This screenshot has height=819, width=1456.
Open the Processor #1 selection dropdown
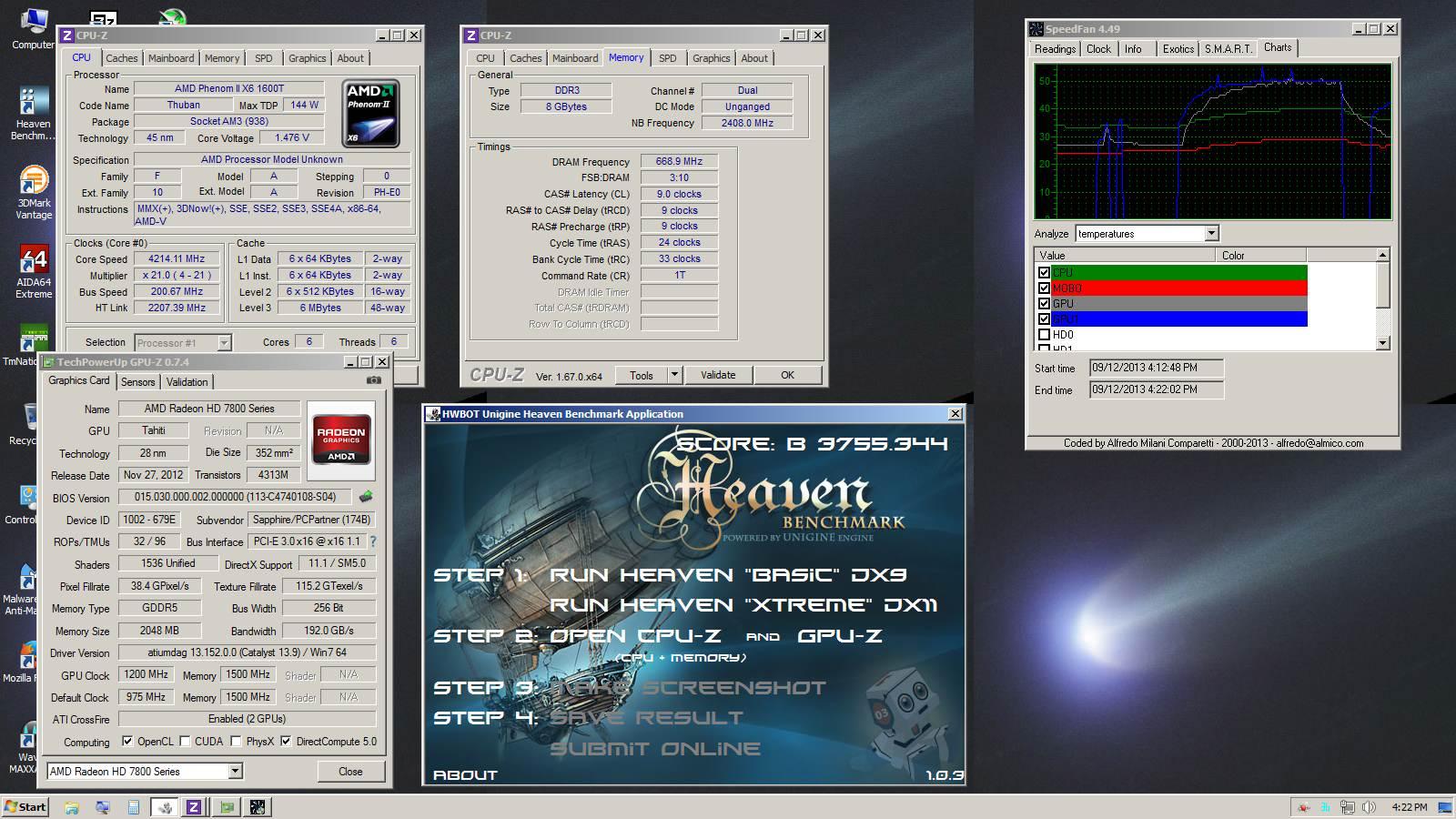(224, 342)
